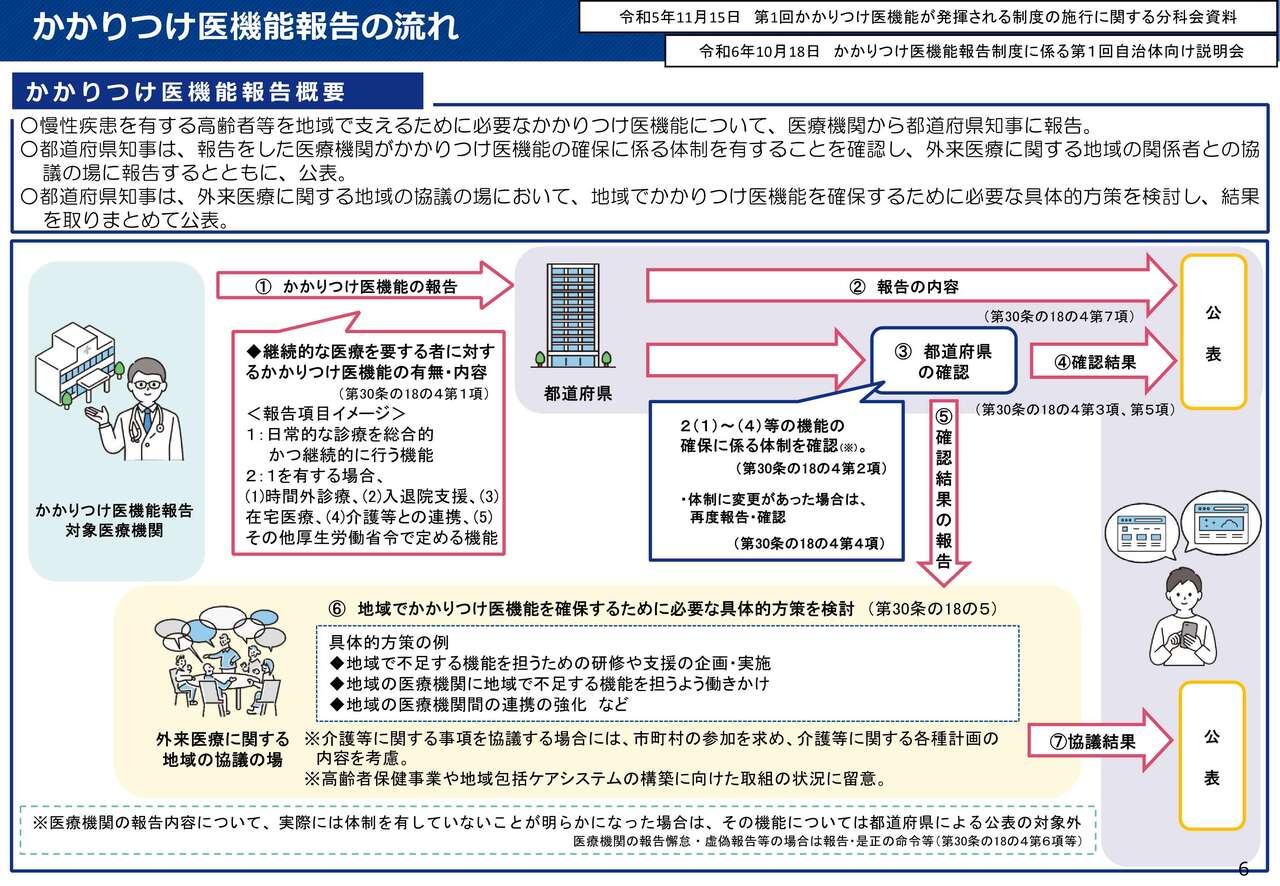1280x886 pixels.
Task: Click the 令和6年10月18日 source note box
Action: coord(970,49)
